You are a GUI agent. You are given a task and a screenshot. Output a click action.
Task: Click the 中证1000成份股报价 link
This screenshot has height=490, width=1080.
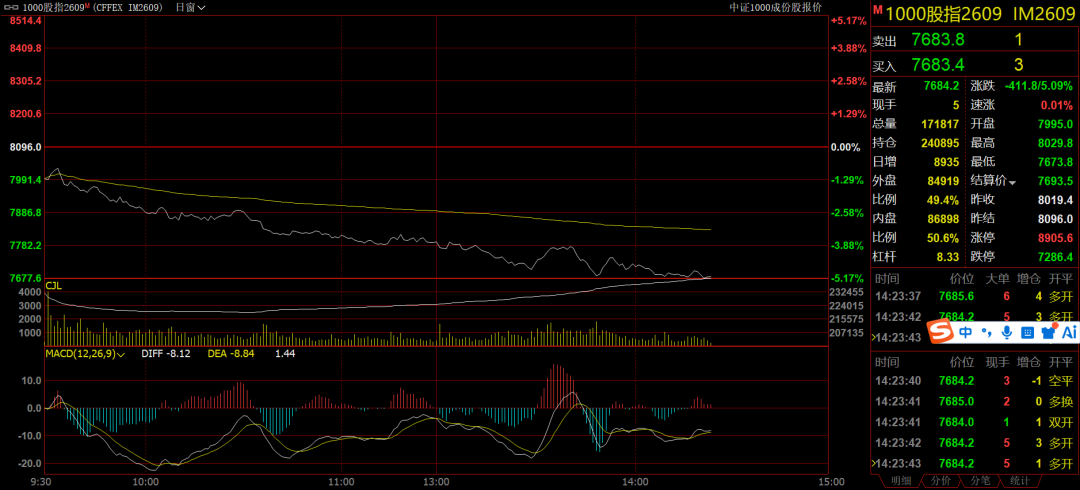pyautogui.click(x=776, y=8)
